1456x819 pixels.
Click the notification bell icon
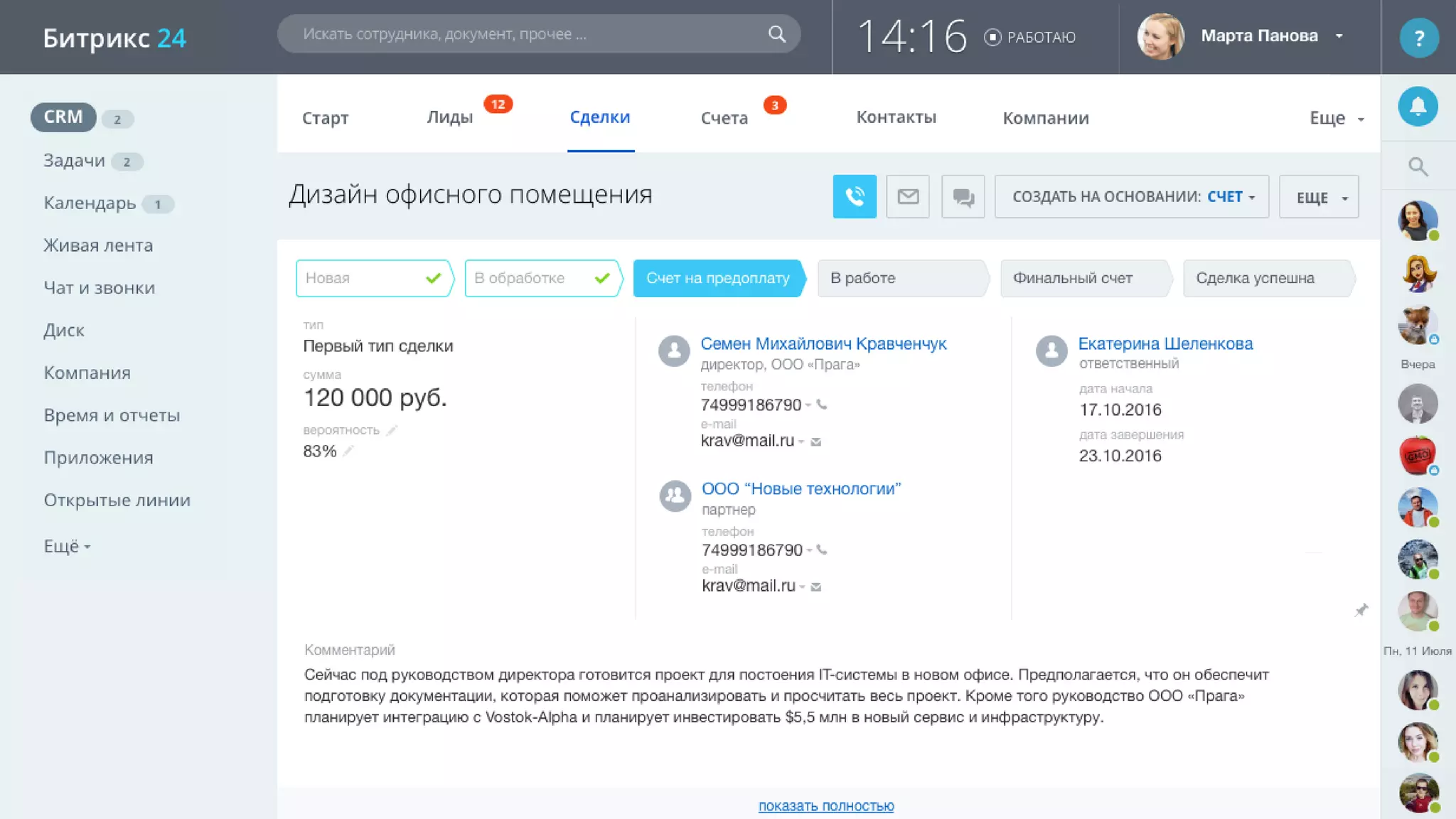(1418, 107)
